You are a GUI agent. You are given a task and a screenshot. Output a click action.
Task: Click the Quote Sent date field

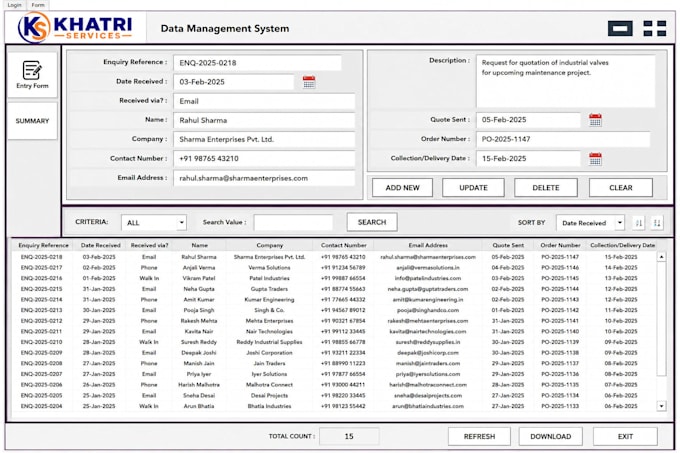[528, 120]
